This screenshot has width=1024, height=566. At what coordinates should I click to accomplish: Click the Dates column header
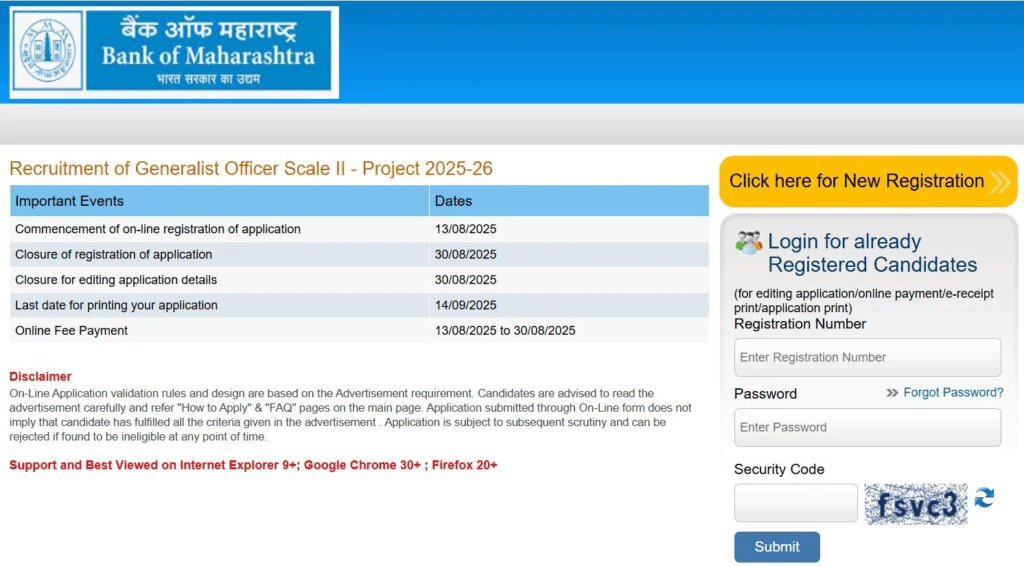[x=569, y=201]
